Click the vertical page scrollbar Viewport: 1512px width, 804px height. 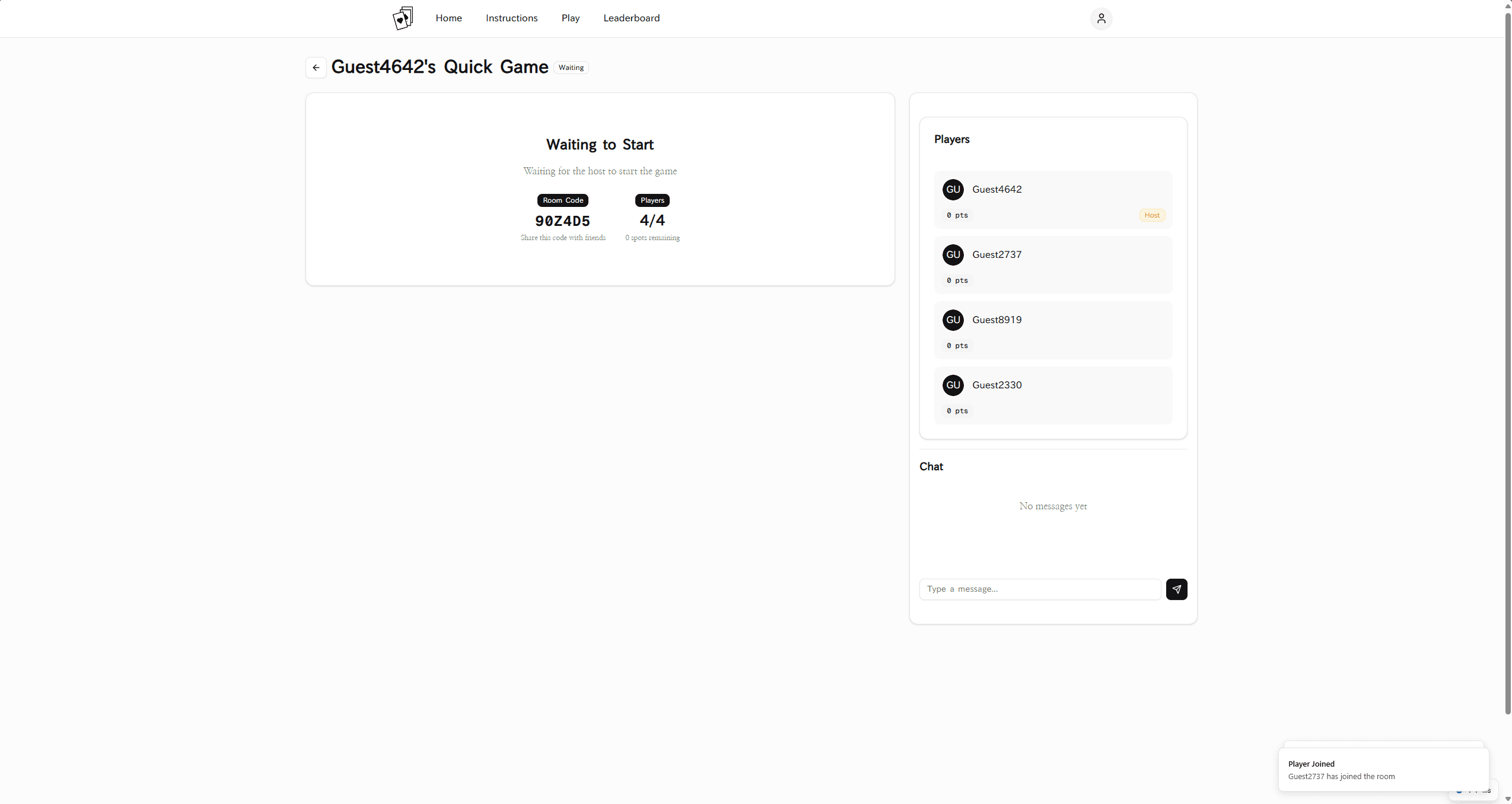coord(1507,356)
